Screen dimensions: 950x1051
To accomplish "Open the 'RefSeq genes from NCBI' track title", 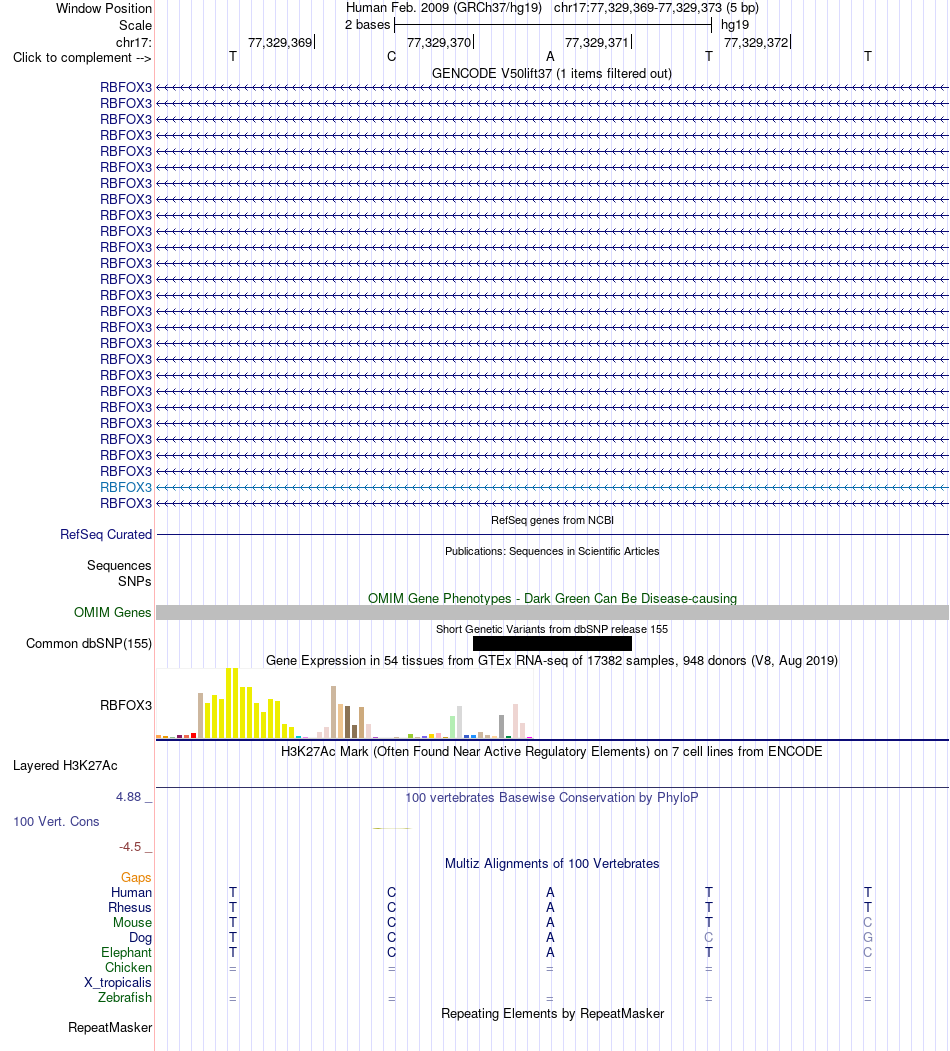I will (552, 520).
